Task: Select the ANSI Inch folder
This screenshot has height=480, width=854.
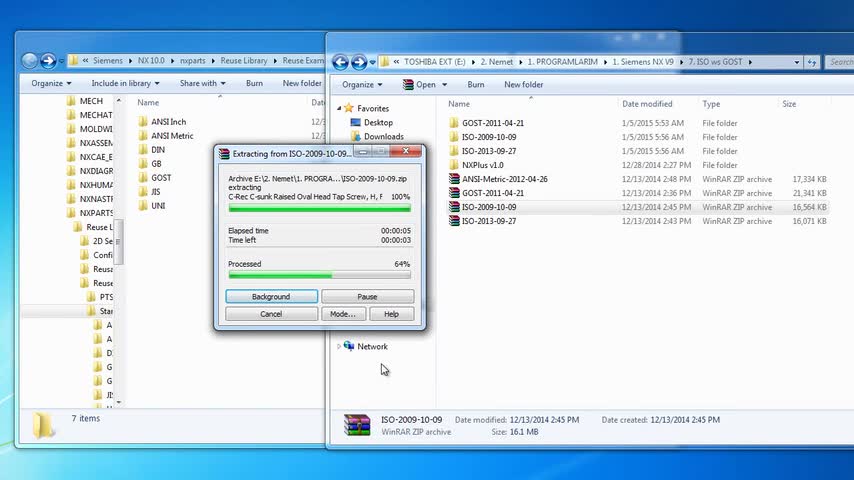Action: coord(168,122)
